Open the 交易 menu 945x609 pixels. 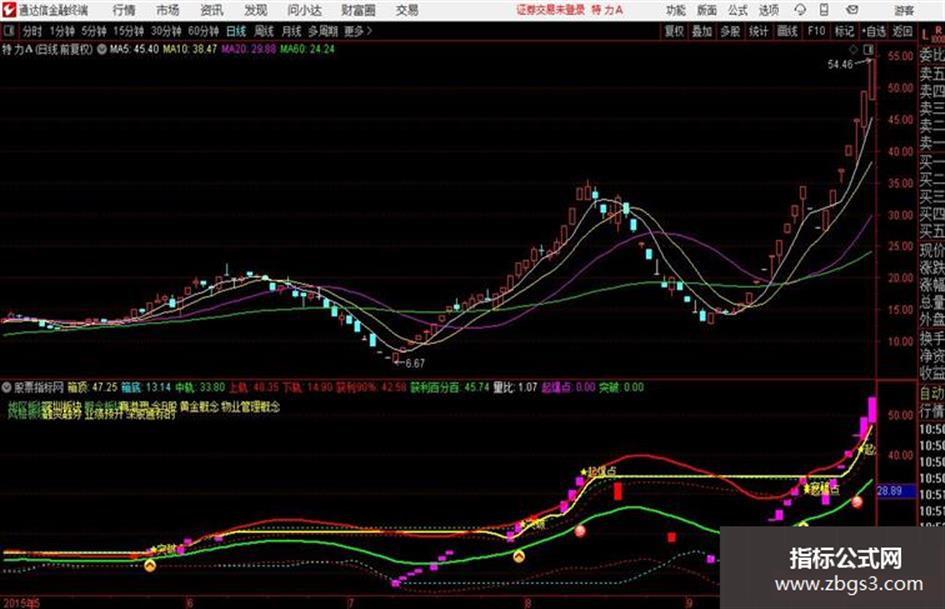(407, 10)
